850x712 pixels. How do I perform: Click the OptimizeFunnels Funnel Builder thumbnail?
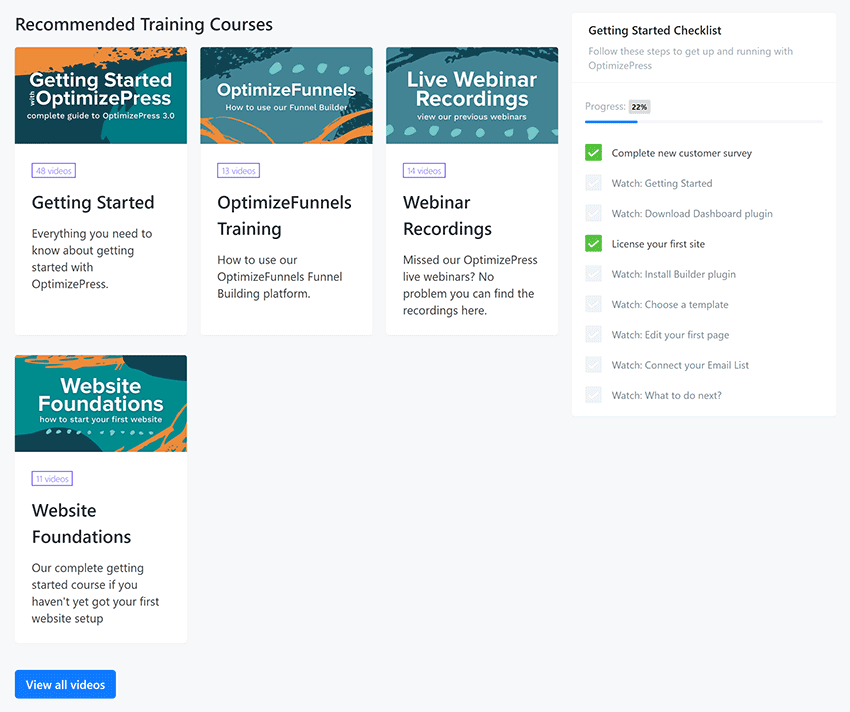(x=286, y=95)
